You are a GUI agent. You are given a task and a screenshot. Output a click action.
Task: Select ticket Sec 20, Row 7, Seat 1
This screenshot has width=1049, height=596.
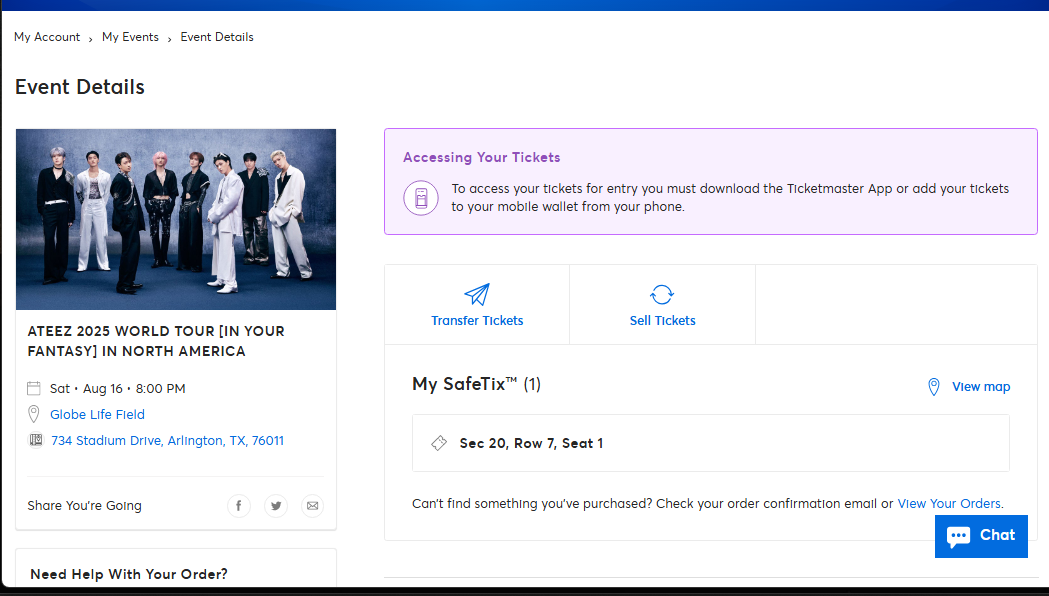(x=710, y=443)
